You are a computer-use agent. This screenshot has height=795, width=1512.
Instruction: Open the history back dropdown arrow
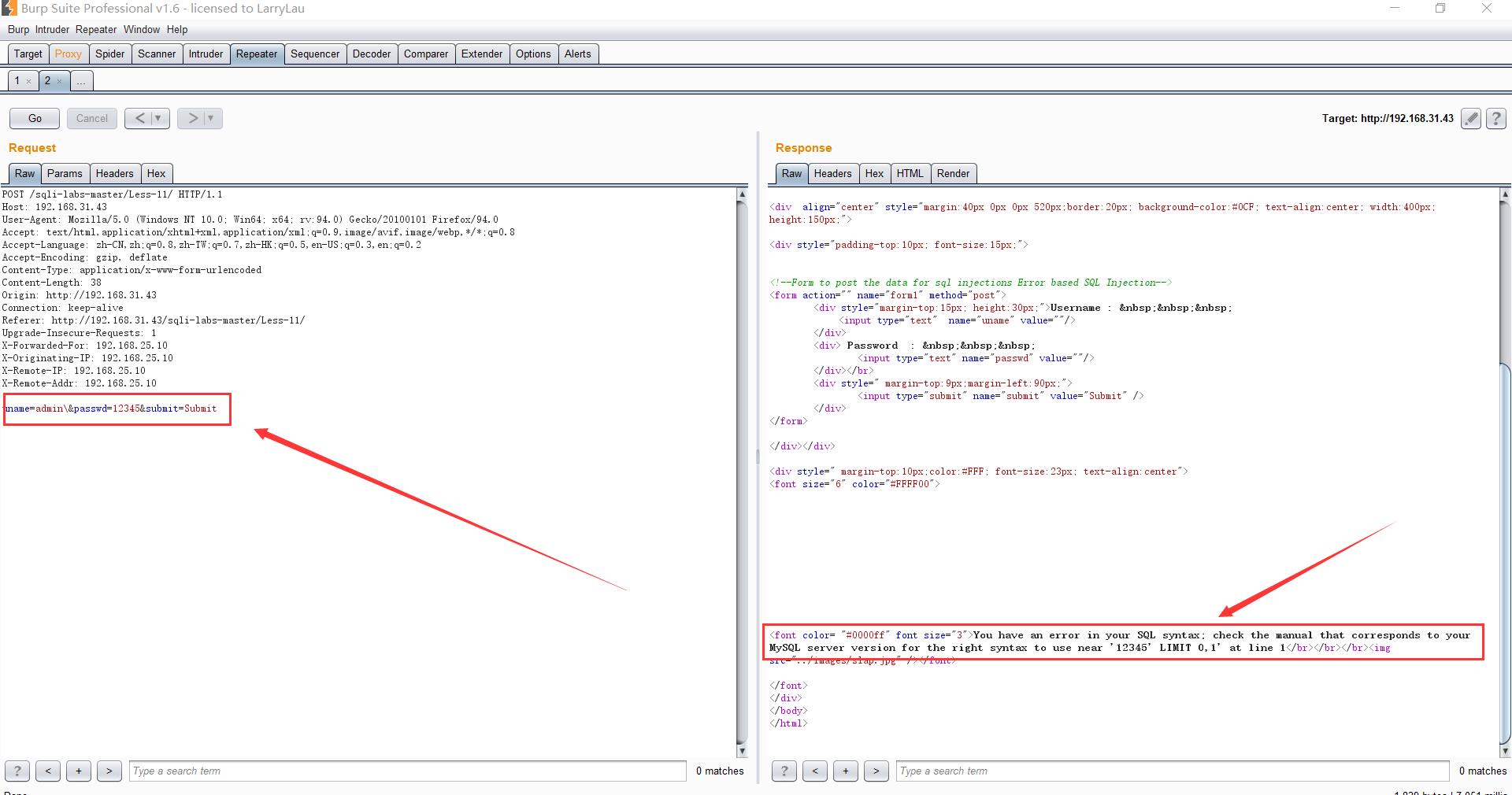[158, 119]
